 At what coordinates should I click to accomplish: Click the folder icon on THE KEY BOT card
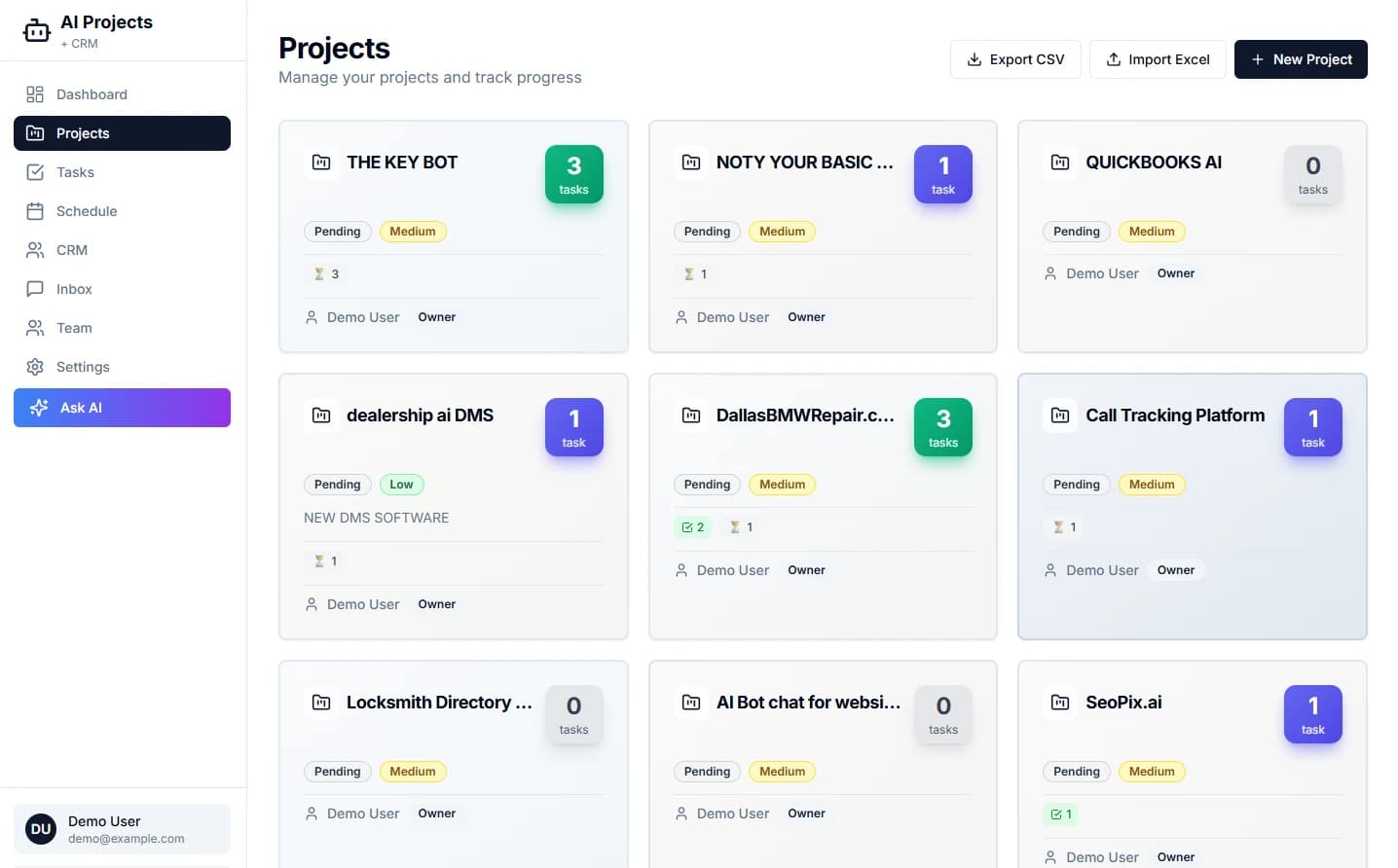tap(321, 162)
